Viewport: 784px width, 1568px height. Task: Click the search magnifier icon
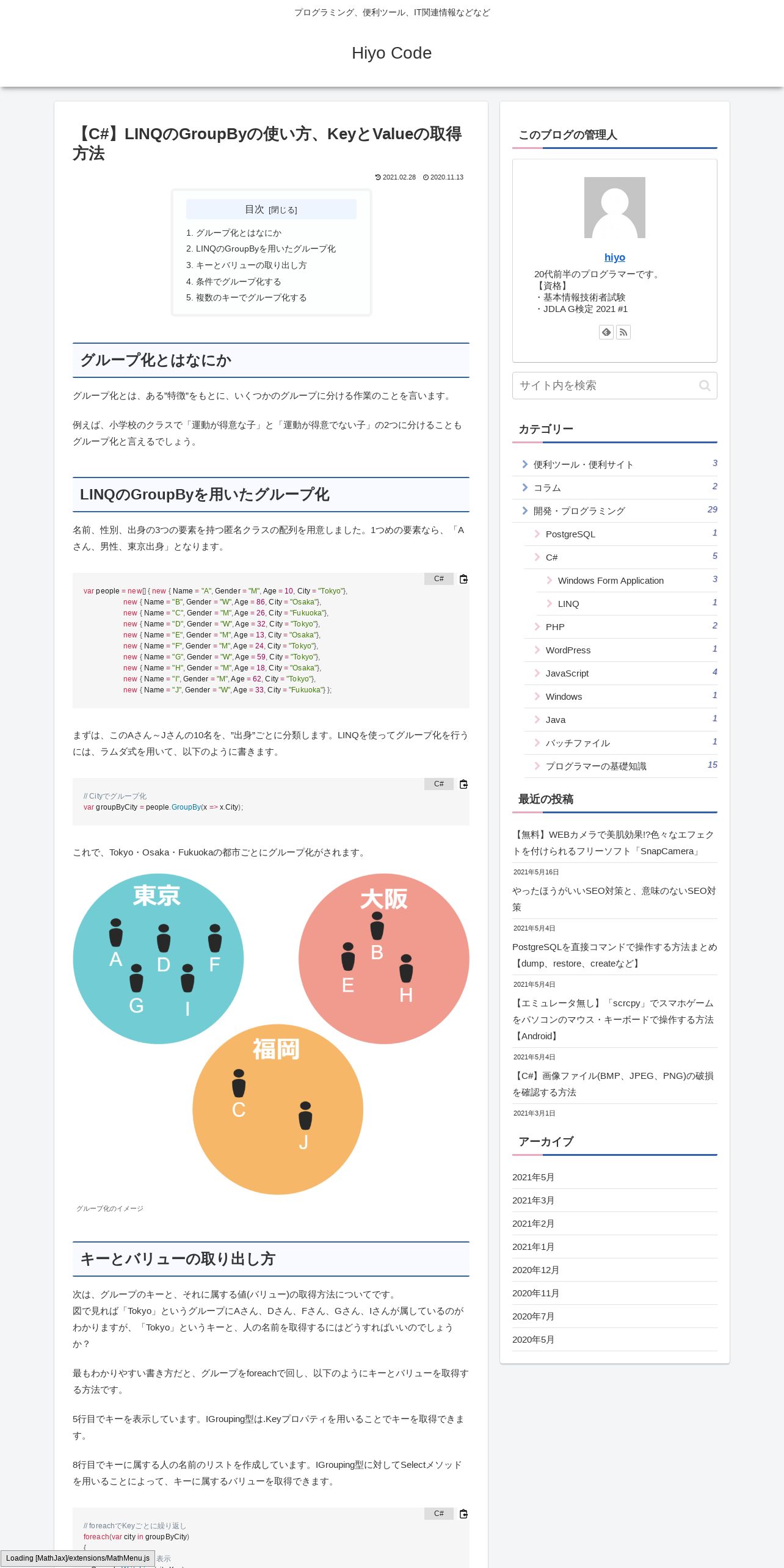pyautogui.click(x=705, y=385)
